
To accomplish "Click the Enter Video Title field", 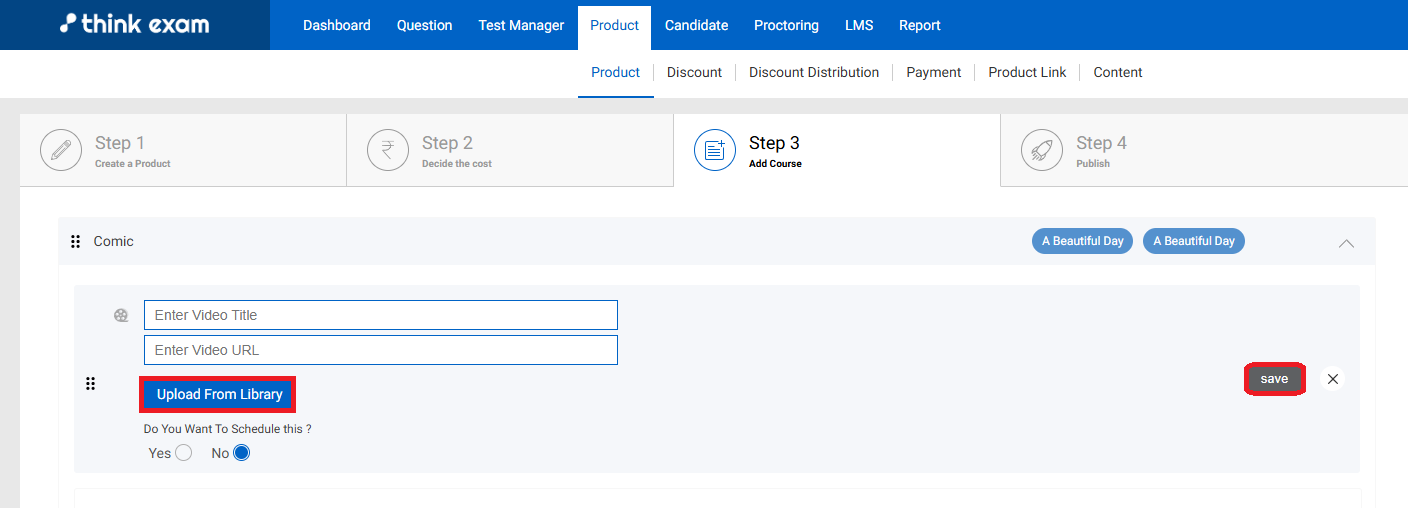I will point(380,315).
